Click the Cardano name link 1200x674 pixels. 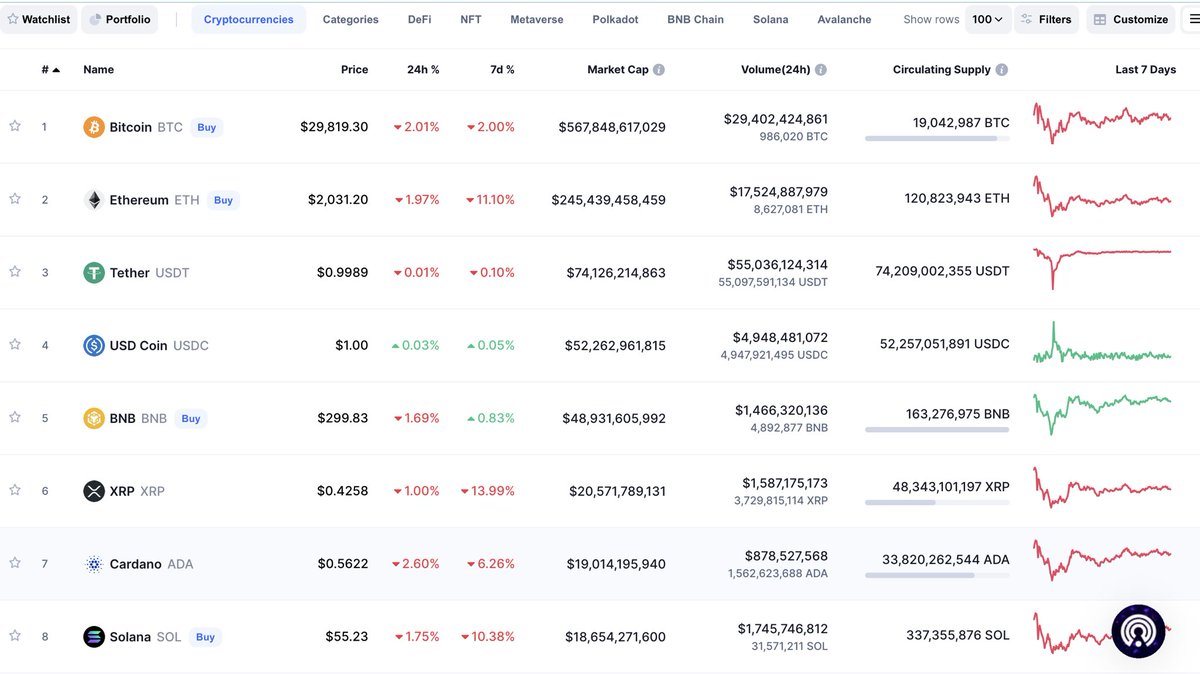click(x=135, y=564)
